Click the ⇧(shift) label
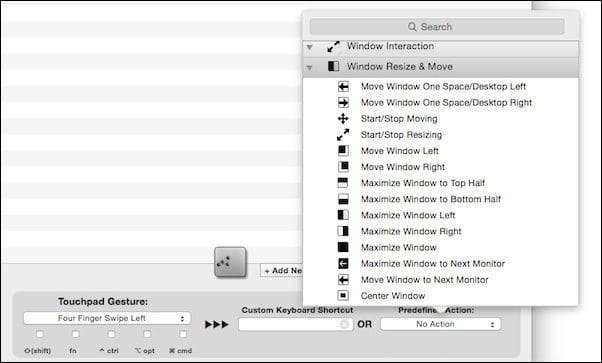The image size is (602, 363). click(38, 351)
